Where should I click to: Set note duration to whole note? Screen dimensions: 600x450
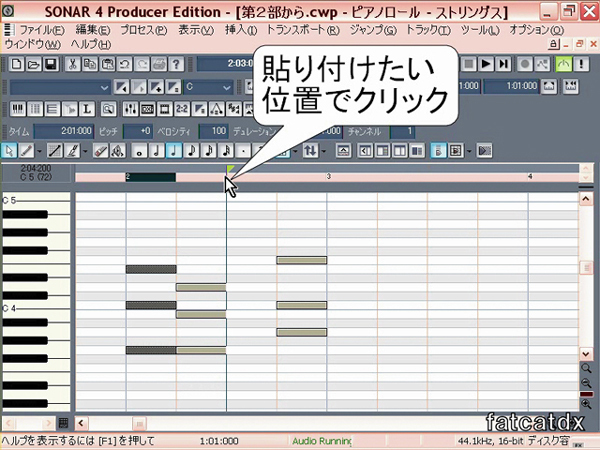pos(139,151)
